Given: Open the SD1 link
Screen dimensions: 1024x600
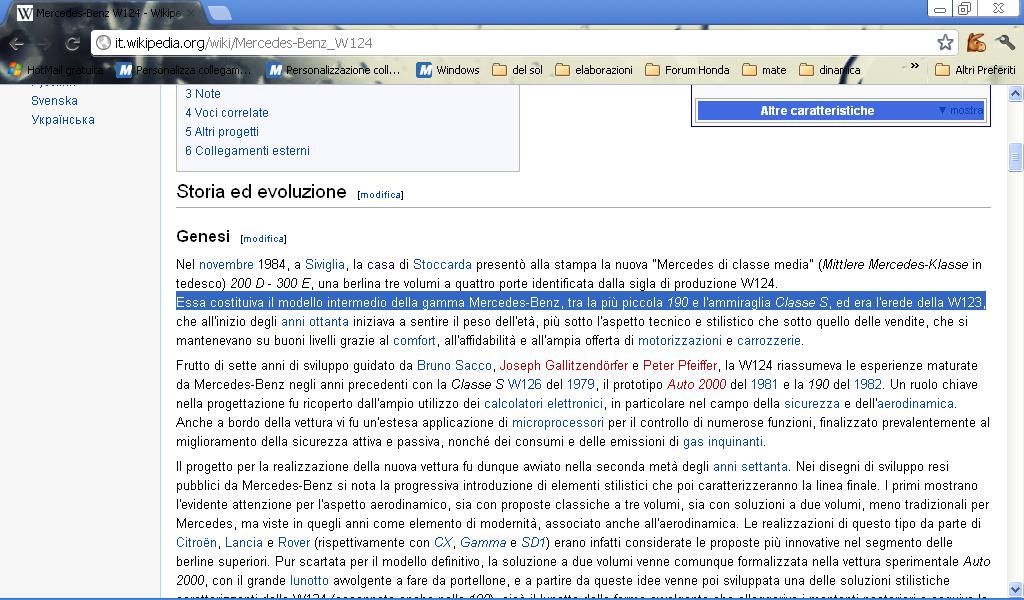Looking at the screenshot, I should (x=533, y=542).
